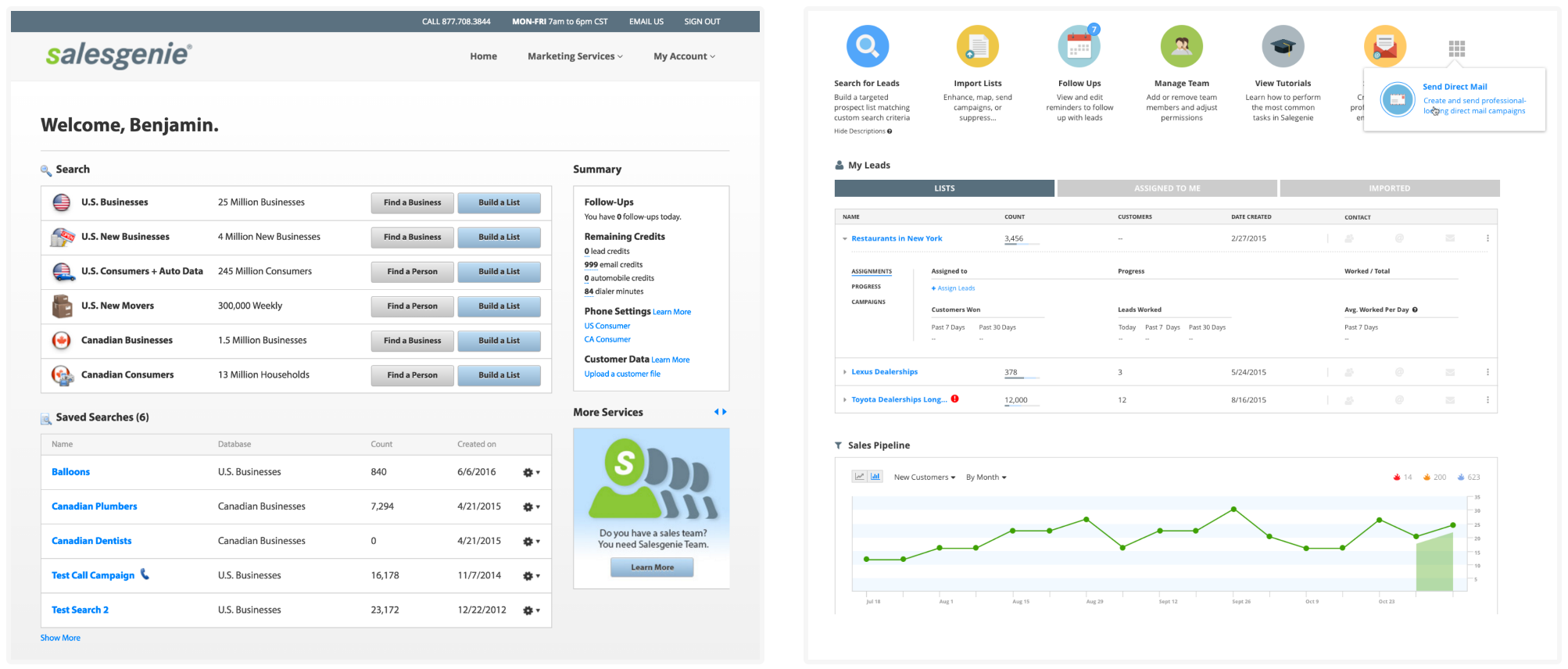This screenshot has height=669, width=1568.
Task: Open gear dropdown for Canadian Dentists search
Action: coord(532,541)
